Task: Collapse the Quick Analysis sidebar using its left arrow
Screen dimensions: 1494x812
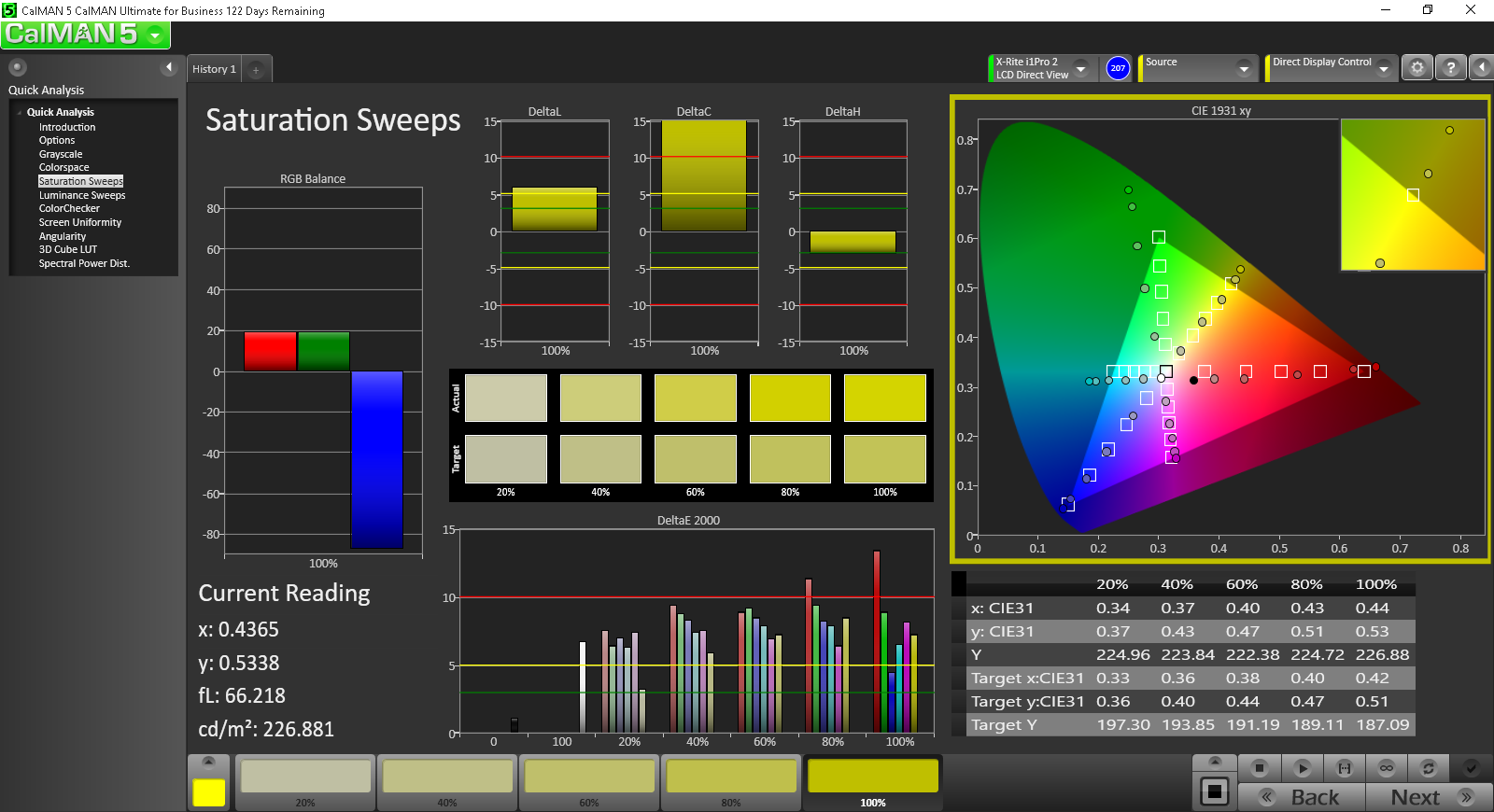Action: (x=169, y=67)
